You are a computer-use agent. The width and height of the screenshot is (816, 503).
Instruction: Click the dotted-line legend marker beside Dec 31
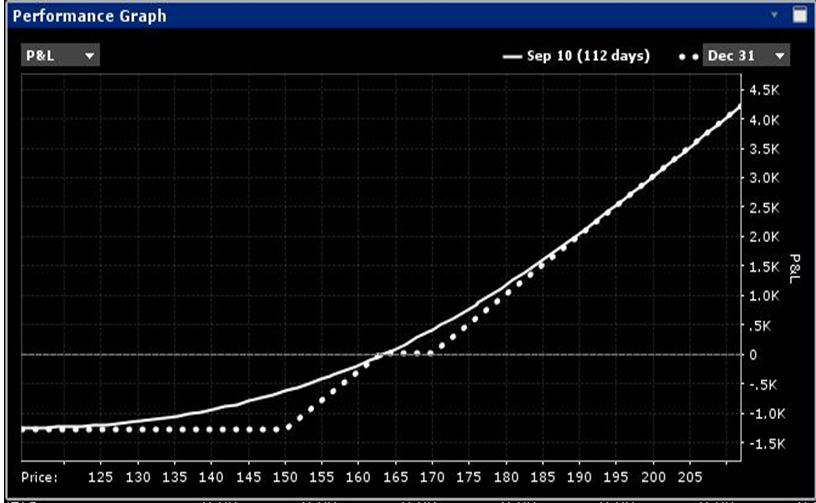pos(688,57)
